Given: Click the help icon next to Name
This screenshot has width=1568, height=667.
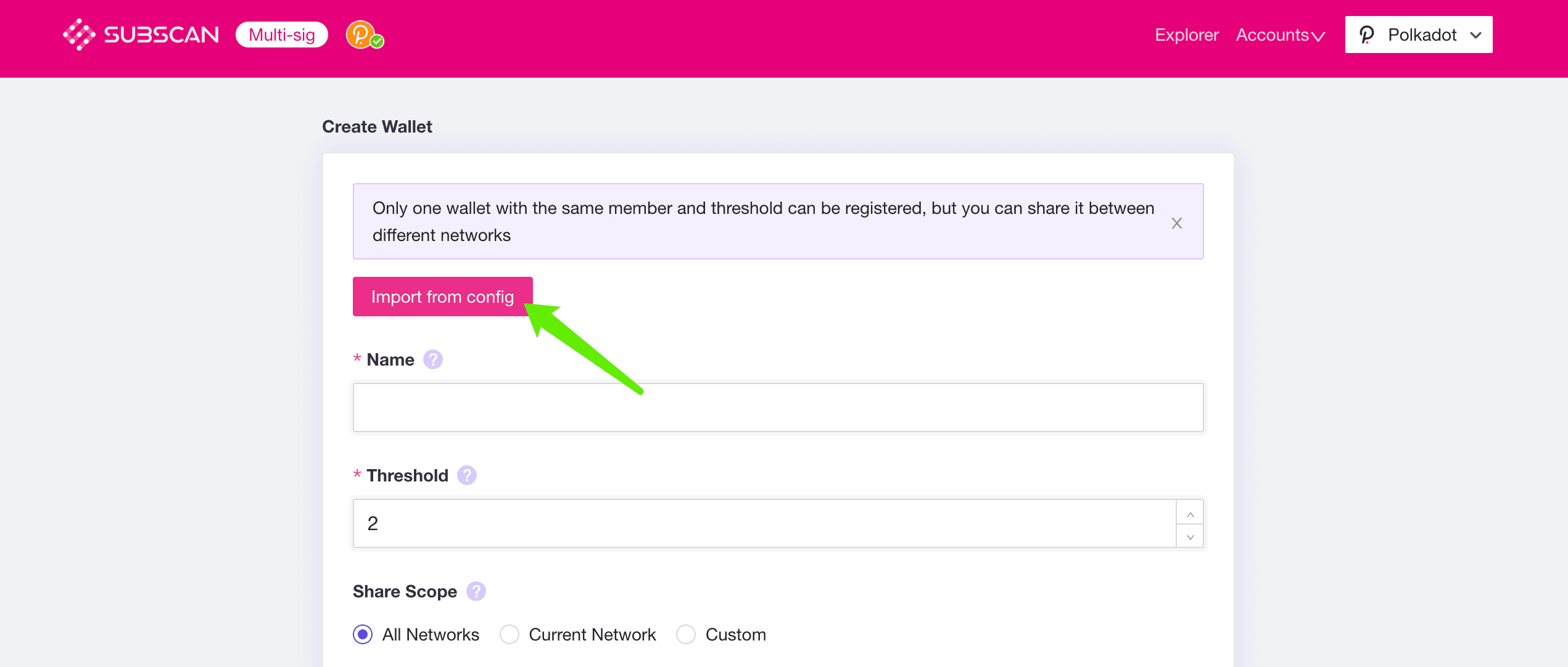Looking at the screenshot, I should (433, 359).
